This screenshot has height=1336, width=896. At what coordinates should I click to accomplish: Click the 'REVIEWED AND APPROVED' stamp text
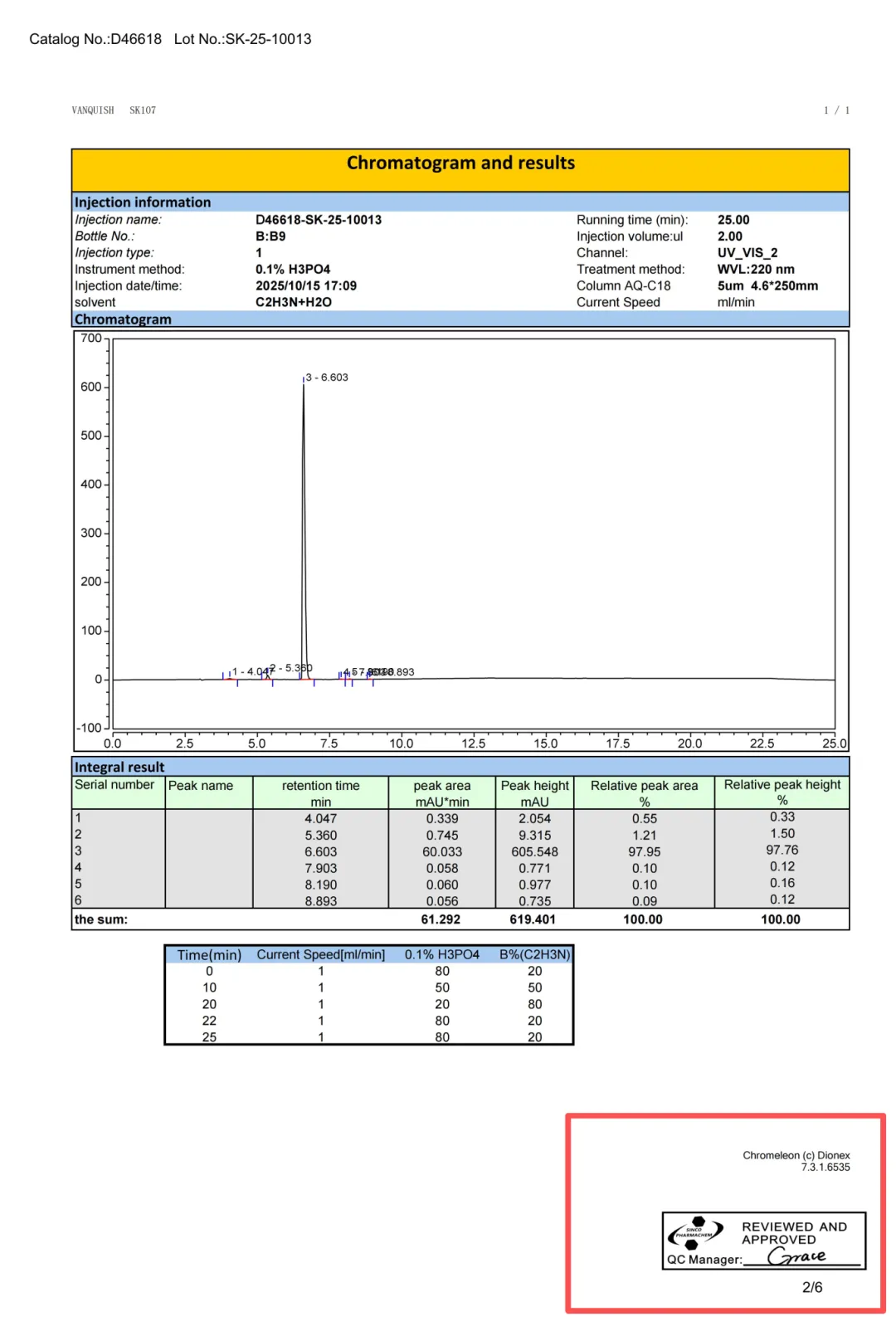tap(793, 1233)
